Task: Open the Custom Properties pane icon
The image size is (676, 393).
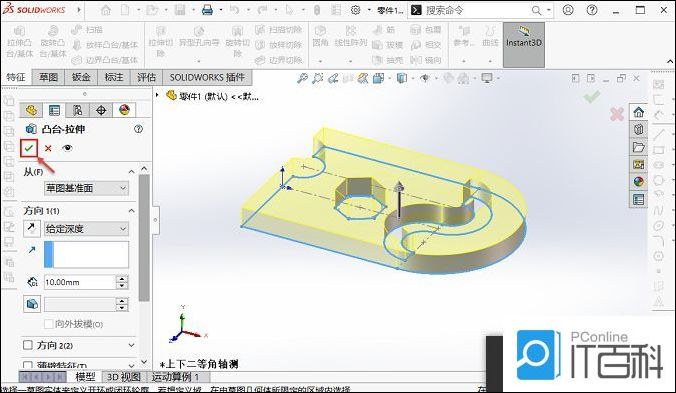Action: (638, 199)
